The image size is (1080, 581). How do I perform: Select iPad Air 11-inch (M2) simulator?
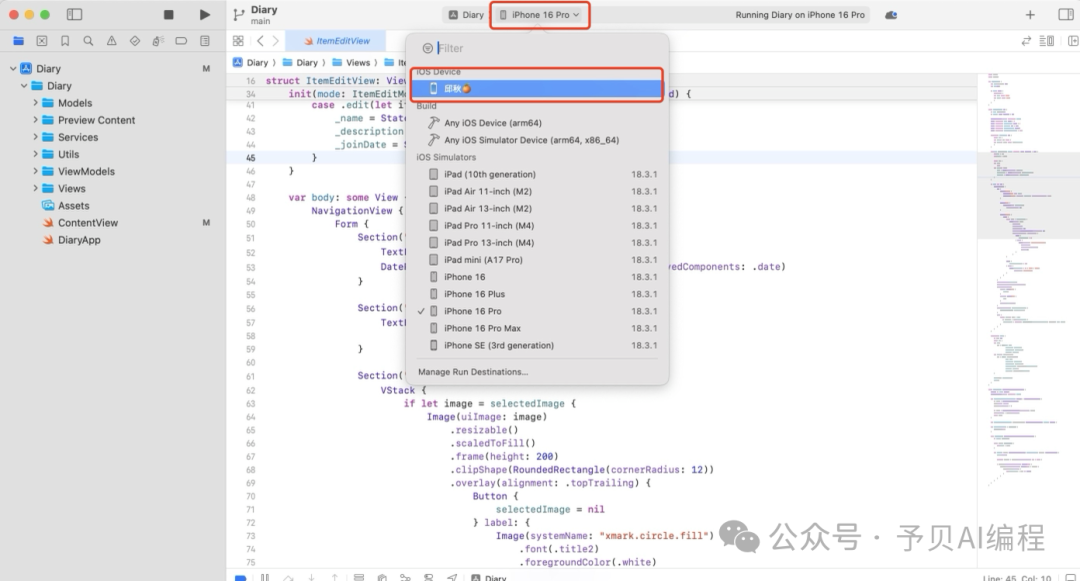(x=537, y=191)
